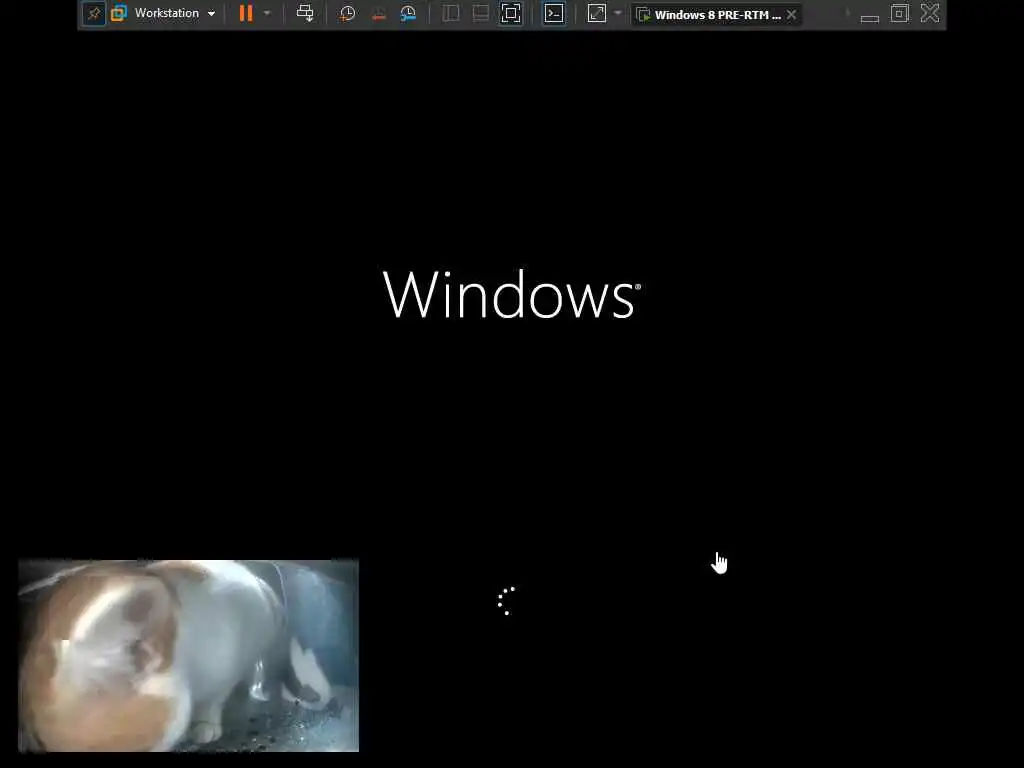Expand the stretch guest dropdown arrow
This screenshot has width=1024, height=768.
(x=618, y=13)
